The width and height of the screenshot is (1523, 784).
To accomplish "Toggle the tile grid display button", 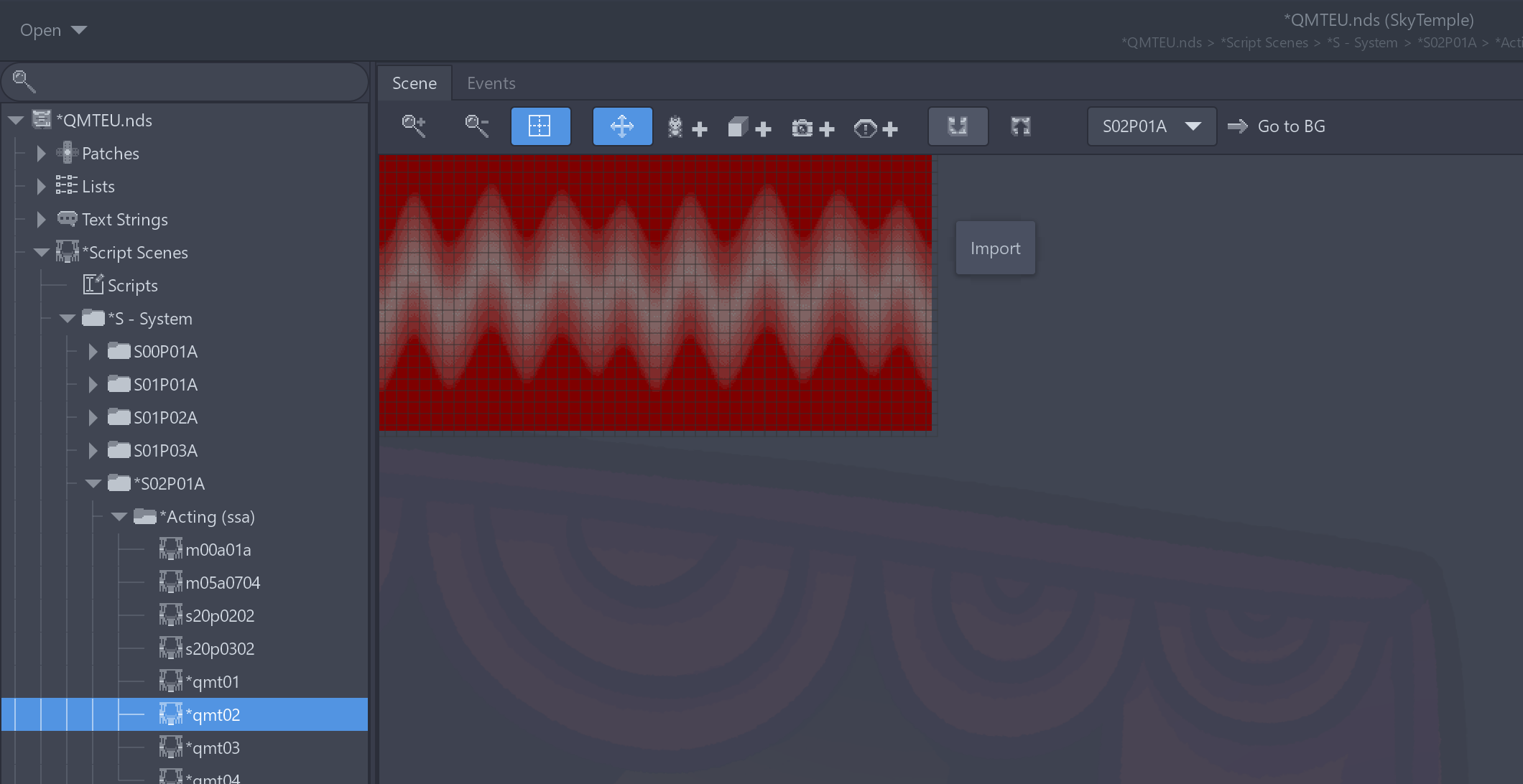I will pyautogui.click(x=540, y=126).
